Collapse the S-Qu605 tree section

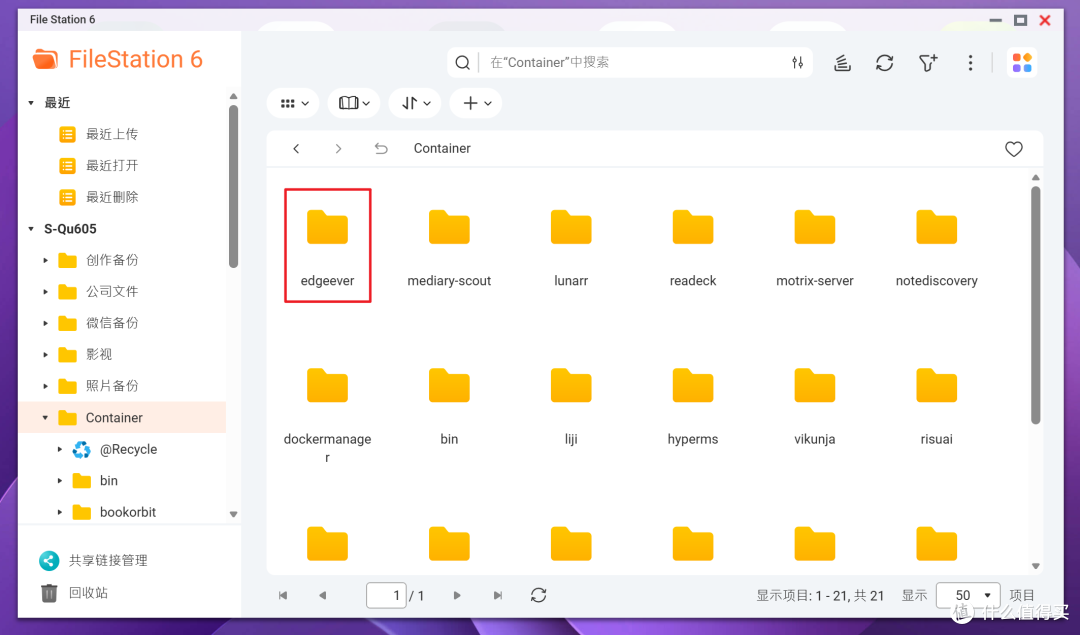[x=31, y=229]
